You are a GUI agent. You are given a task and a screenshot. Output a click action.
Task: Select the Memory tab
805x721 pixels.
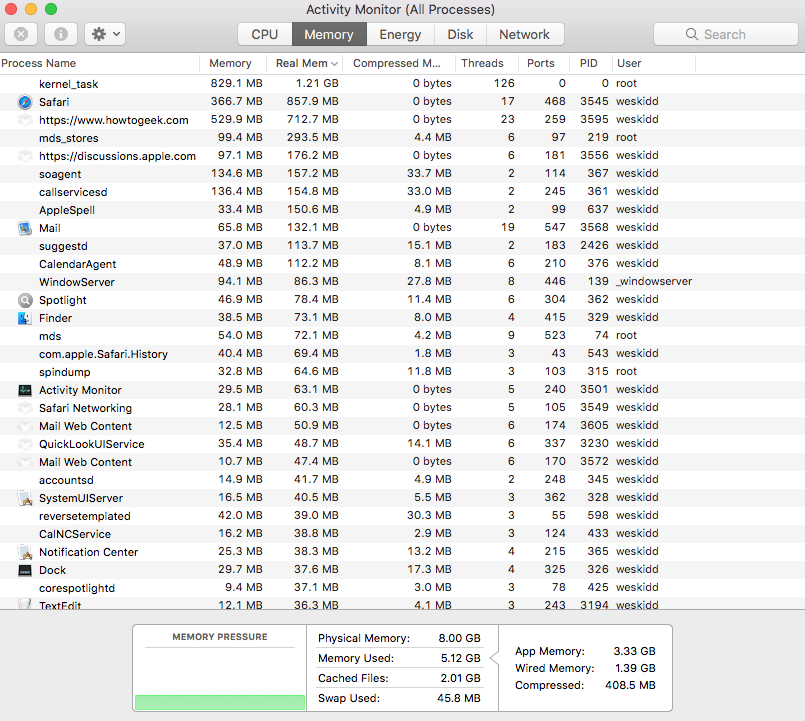[329, 34]
